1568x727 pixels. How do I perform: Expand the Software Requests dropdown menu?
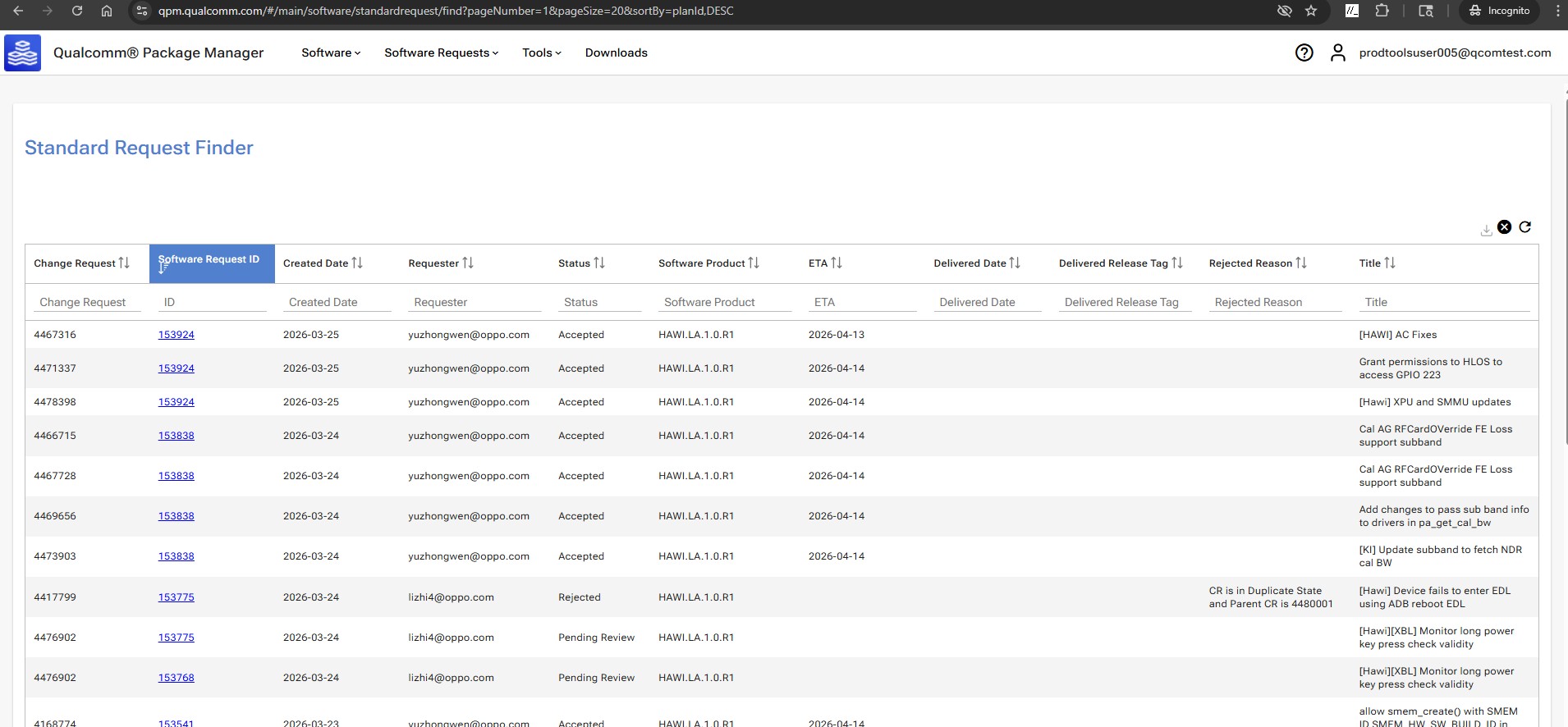442,53
